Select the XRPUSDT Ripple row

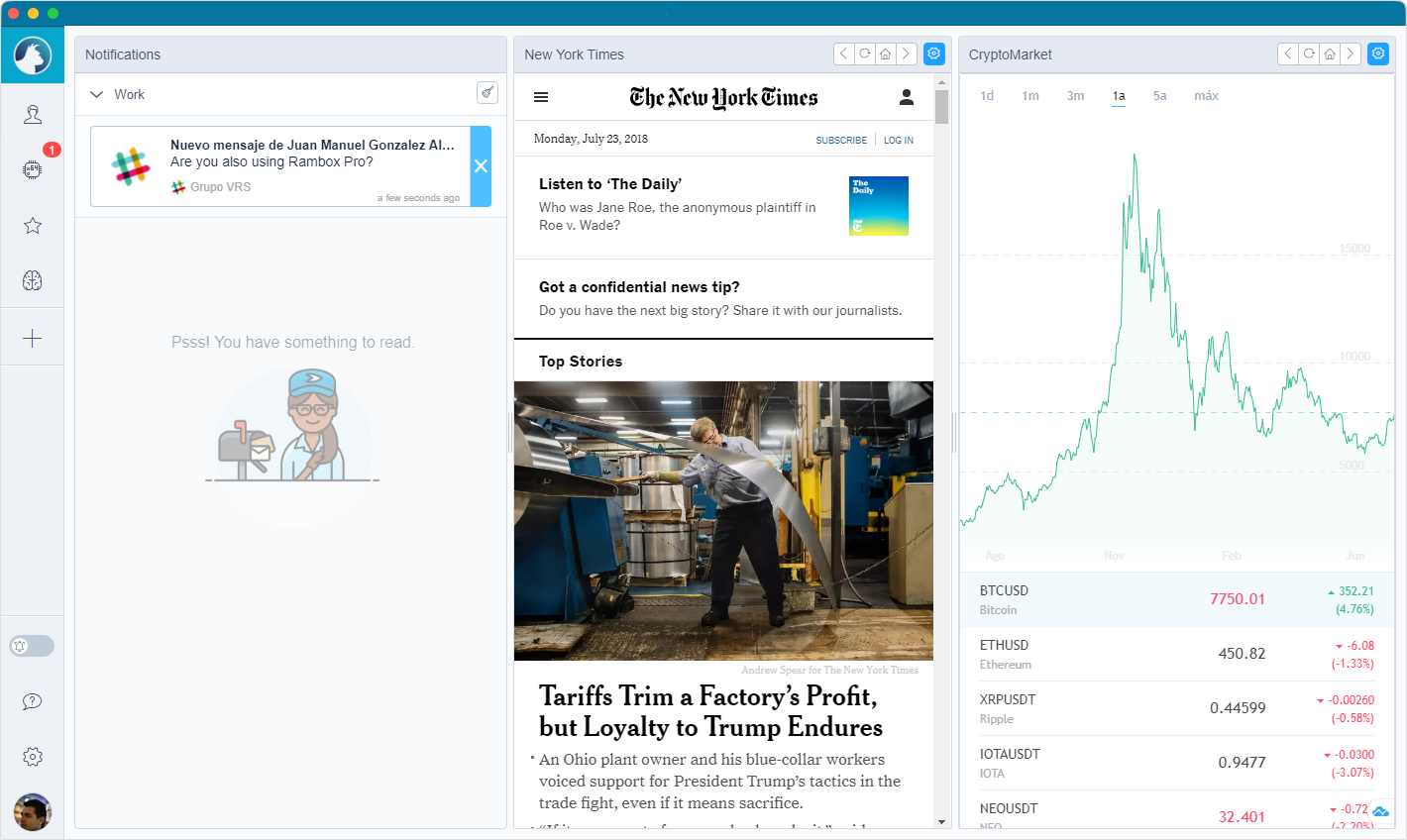click(1176, 708)
